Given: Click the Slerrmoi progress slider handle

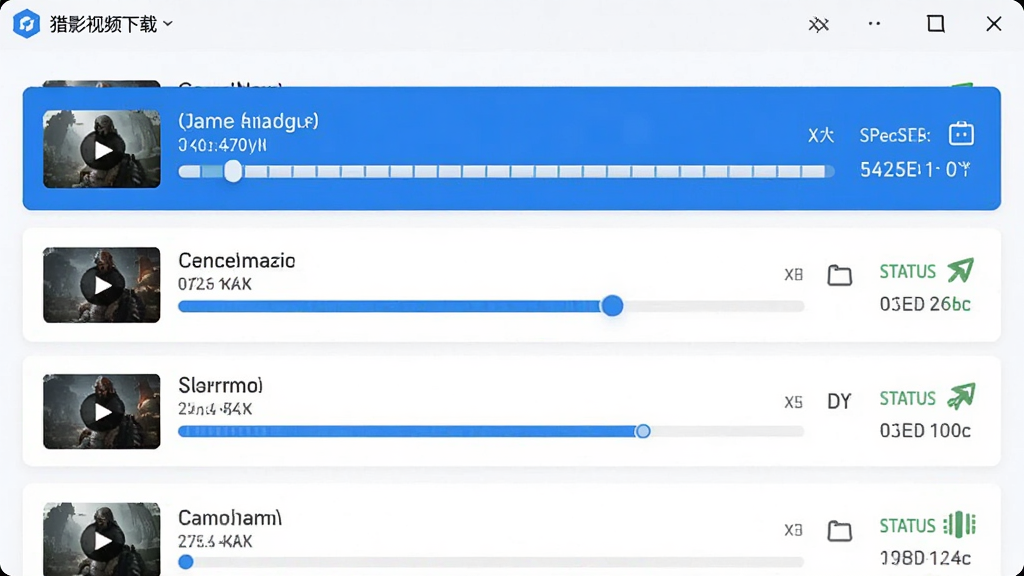Looking at the screenshot, I should pos(643,431).
